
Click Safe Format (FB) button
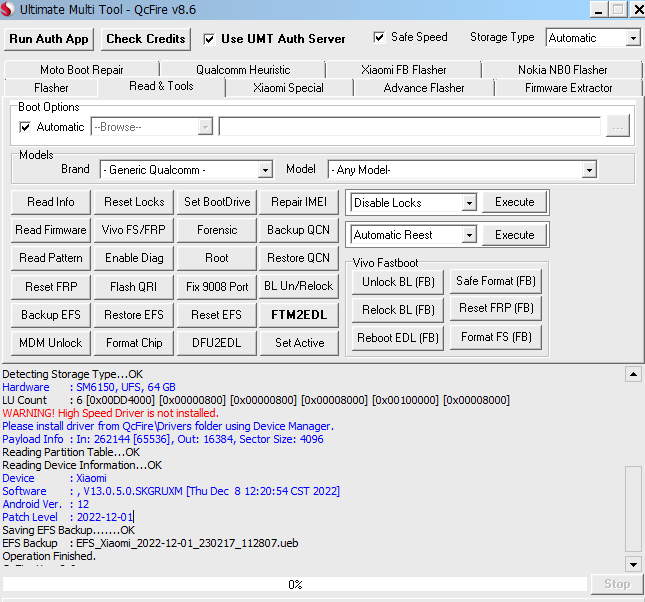click(496, 281)
